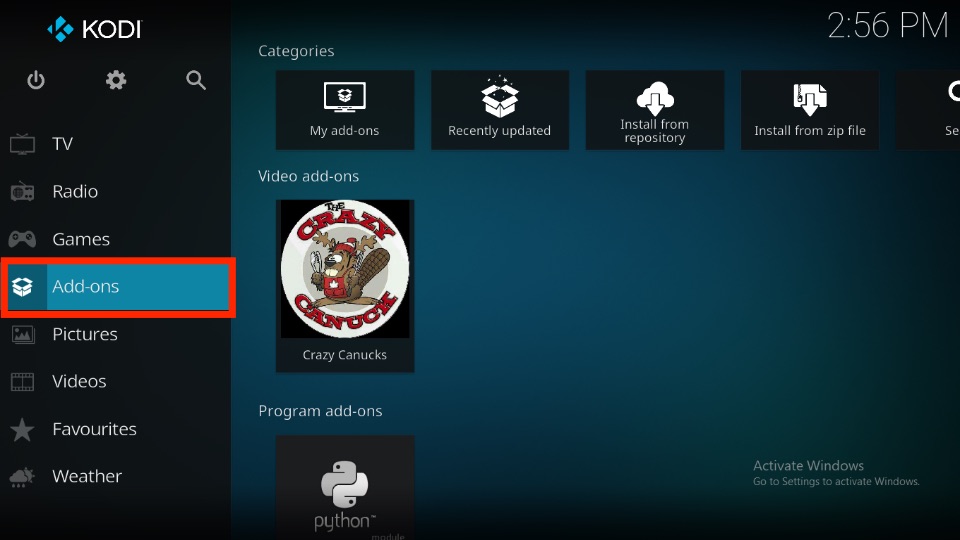Select the Pictures menu item
960x540 pixels.
pyautogui.click(x=116, y=334)
